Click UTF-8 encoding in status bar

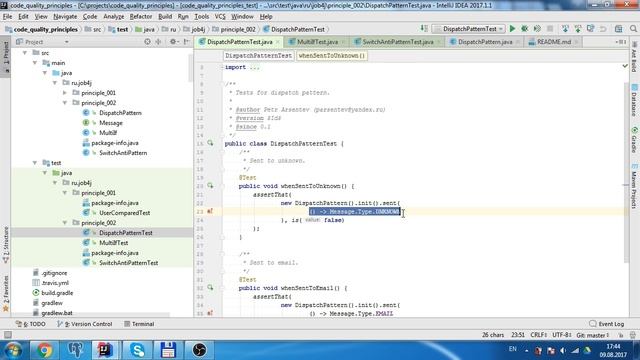561,335
